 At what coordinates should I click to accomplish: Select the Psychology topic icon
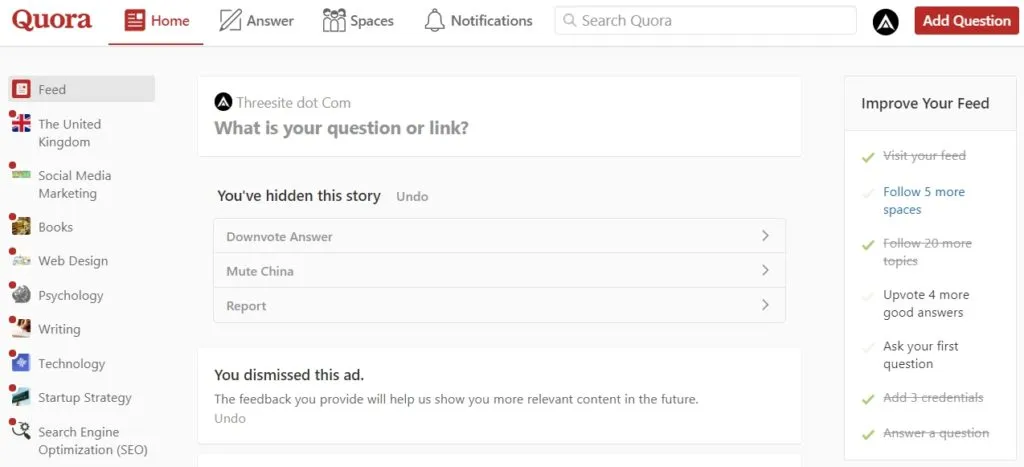21,295
